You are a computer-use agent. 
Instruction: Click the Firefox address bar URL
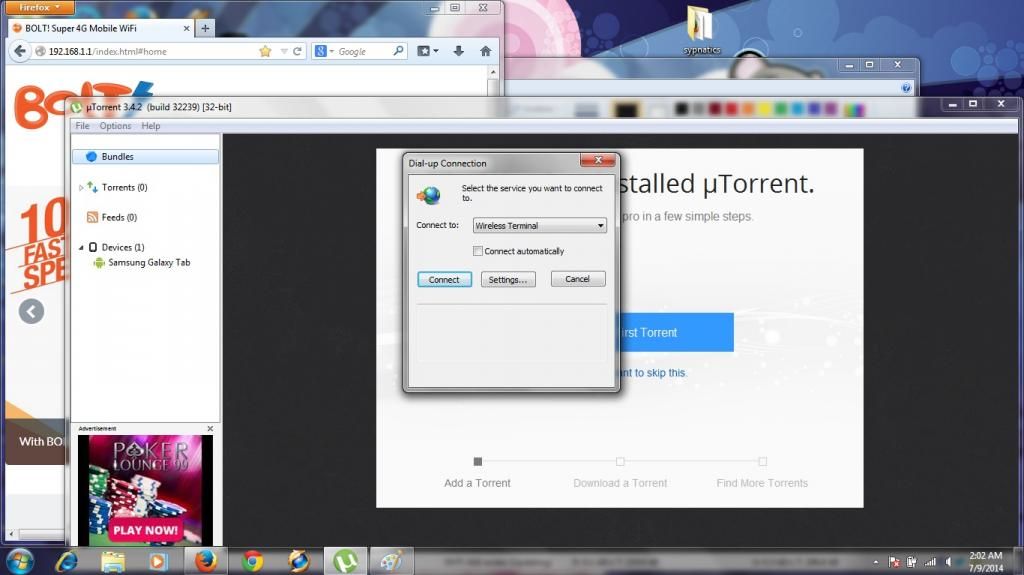point(108,52)
